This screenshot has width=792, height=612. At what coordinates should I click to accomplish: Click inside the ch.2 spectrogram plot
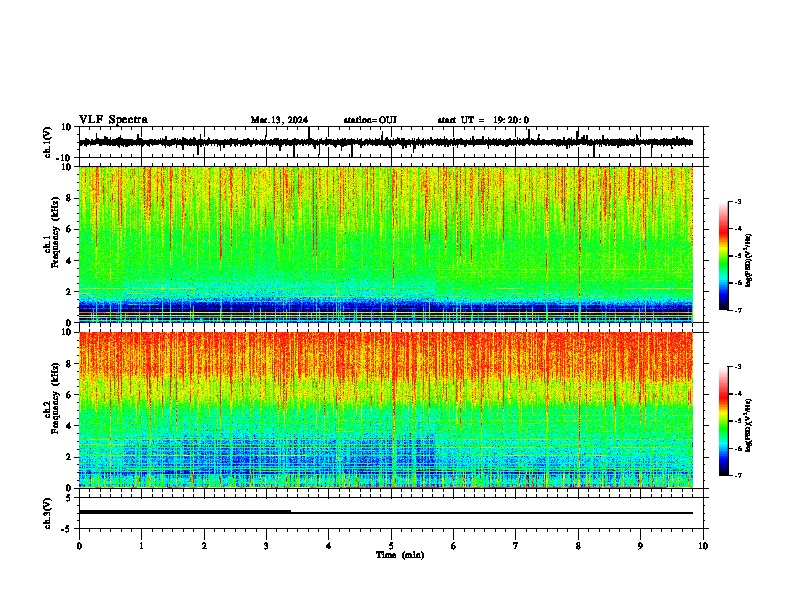click(x=385, y=410)
